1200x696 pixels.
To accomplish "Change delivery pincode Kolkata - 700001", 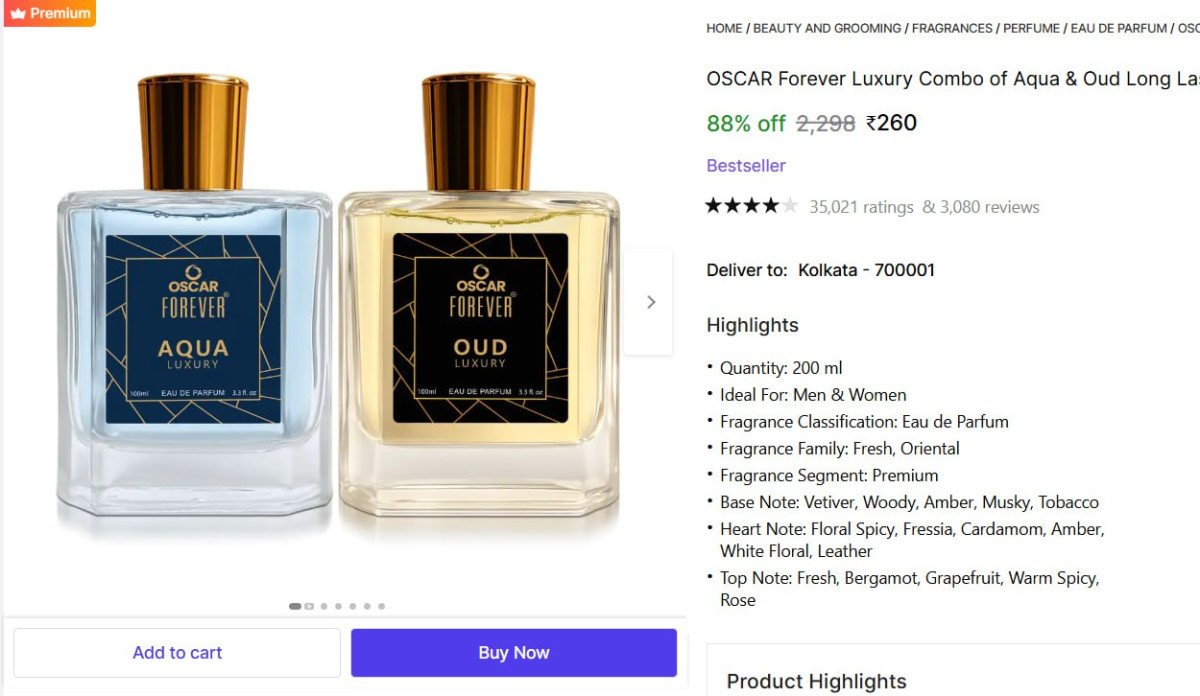I will click(x=866, y=270).
